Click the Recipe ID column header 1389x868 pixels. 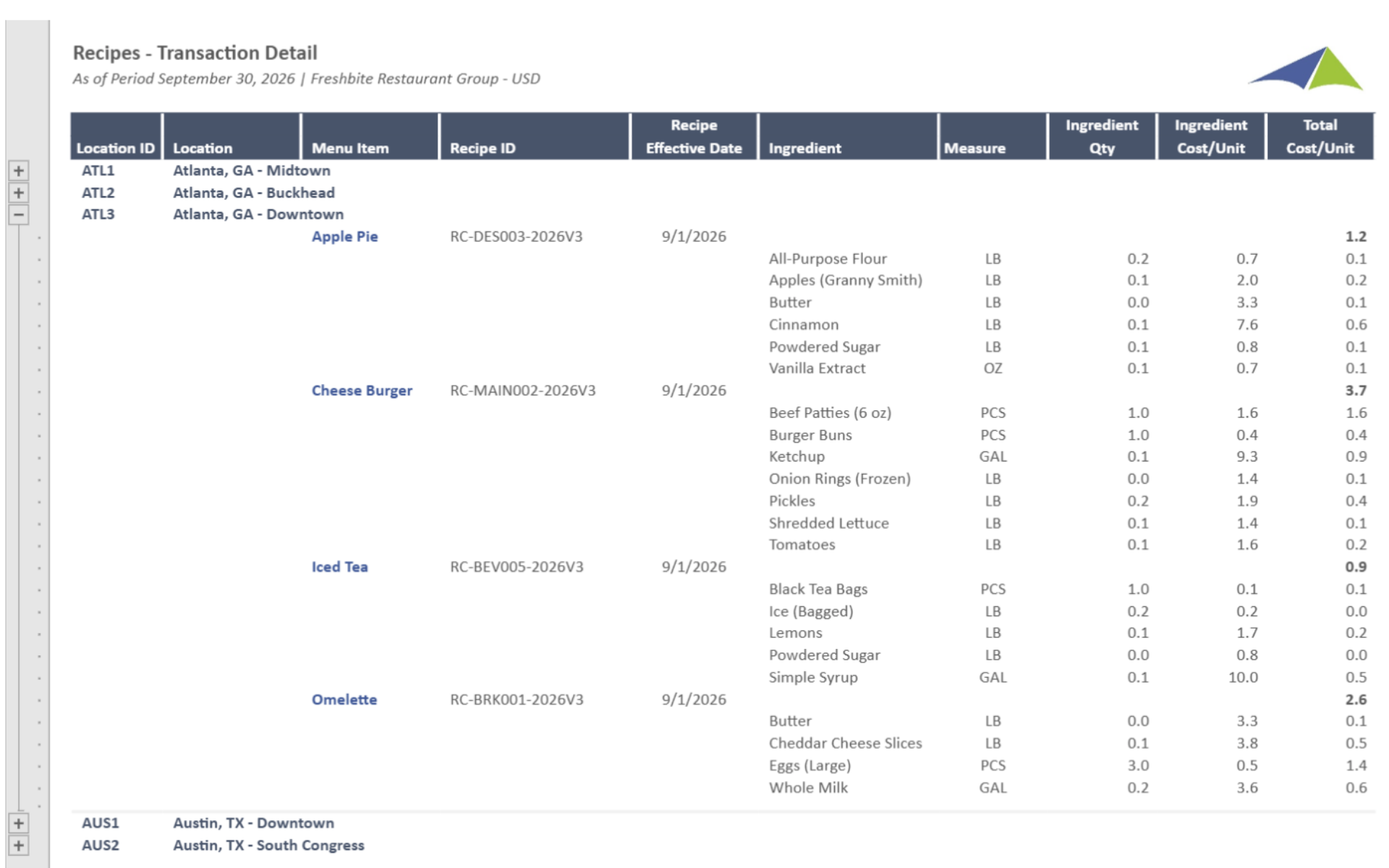click(483, 148)
